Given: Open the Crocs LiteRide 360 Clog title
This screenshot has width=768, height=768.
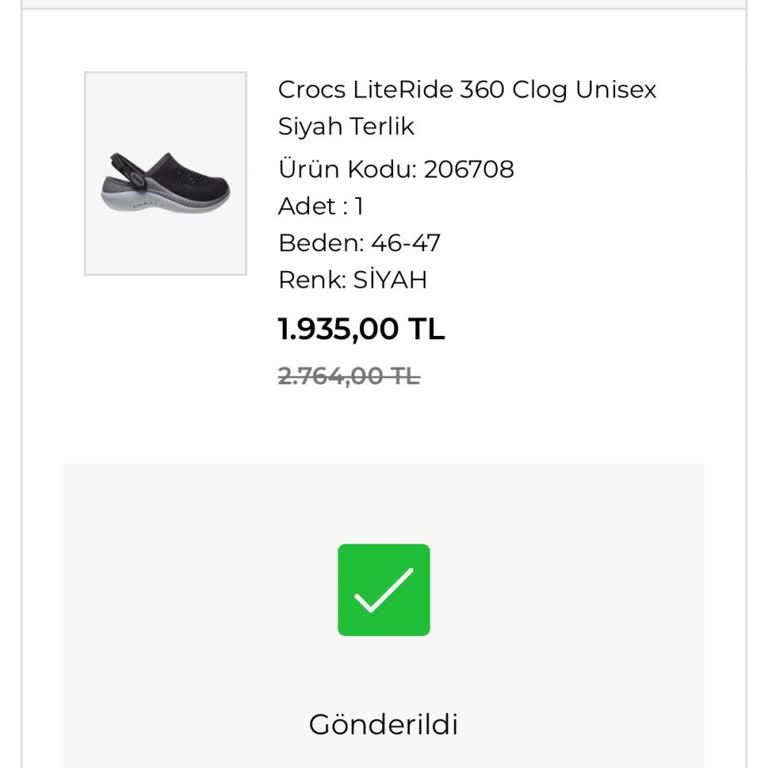Looking at the screenshot, I should pos(467,90).
